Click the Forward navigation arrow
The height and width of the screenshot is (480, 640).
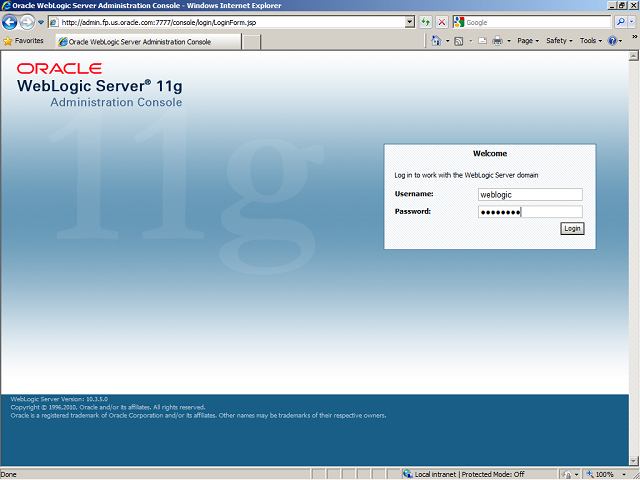tap(28, 21)
